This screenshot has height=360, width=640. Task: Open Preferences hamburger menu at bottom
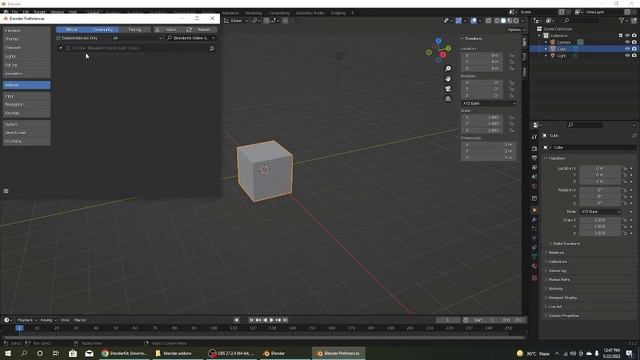[6, 191]
